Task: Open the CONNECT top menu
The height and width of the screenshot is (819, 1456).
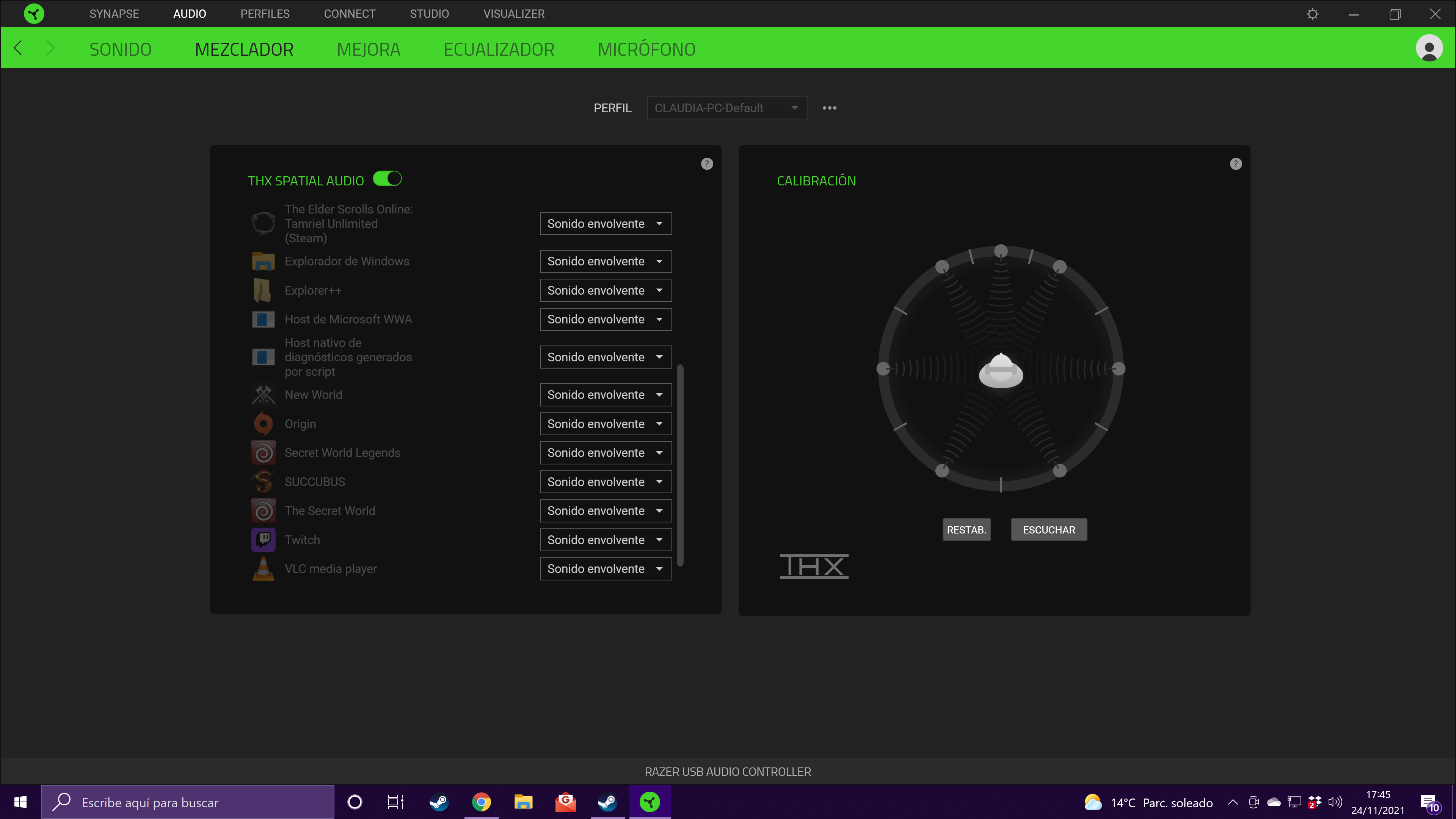Action: [349, 14]
